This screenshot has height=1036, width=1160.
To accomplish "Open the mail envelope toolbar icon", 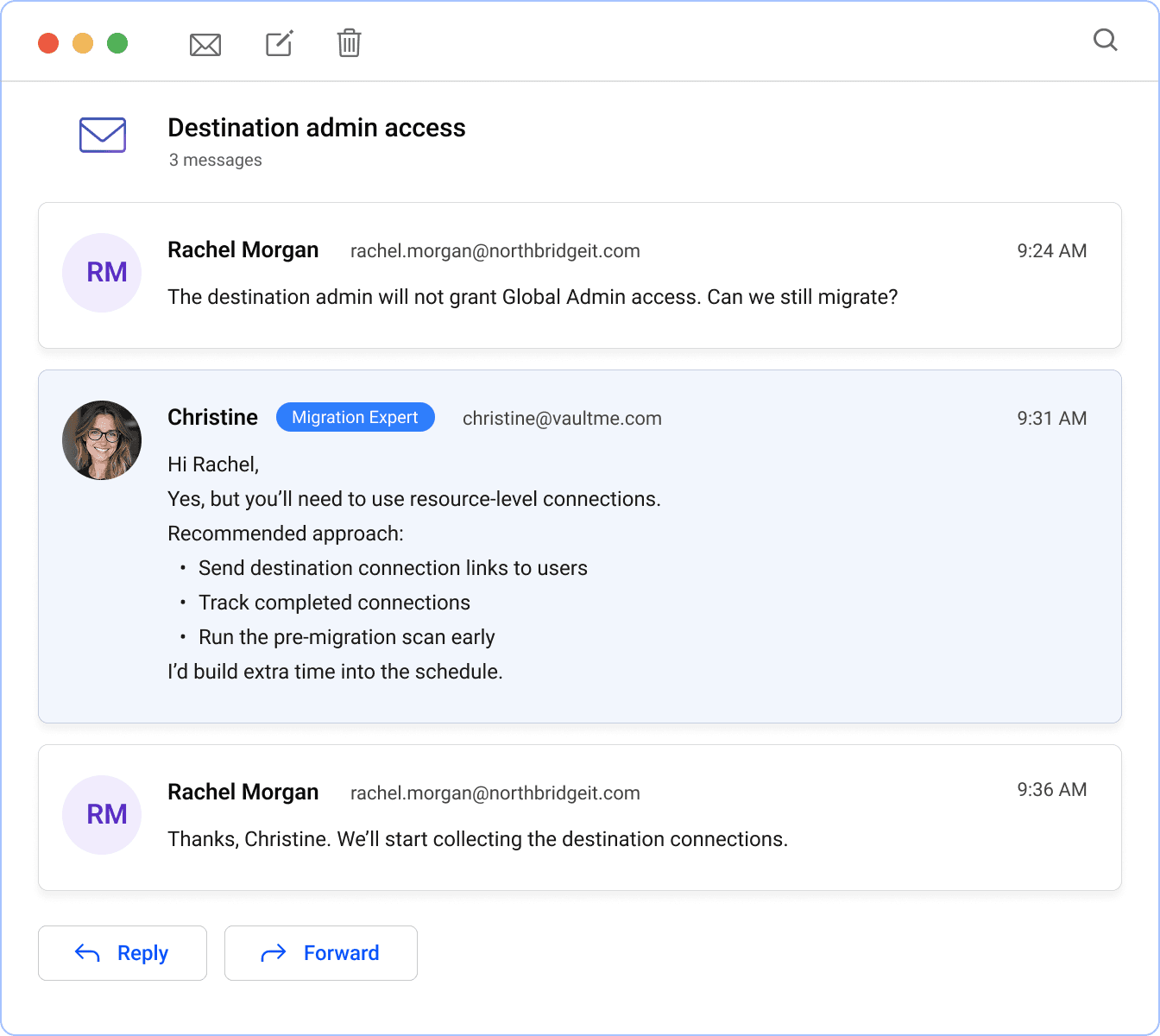I will [x=205, y=44].
